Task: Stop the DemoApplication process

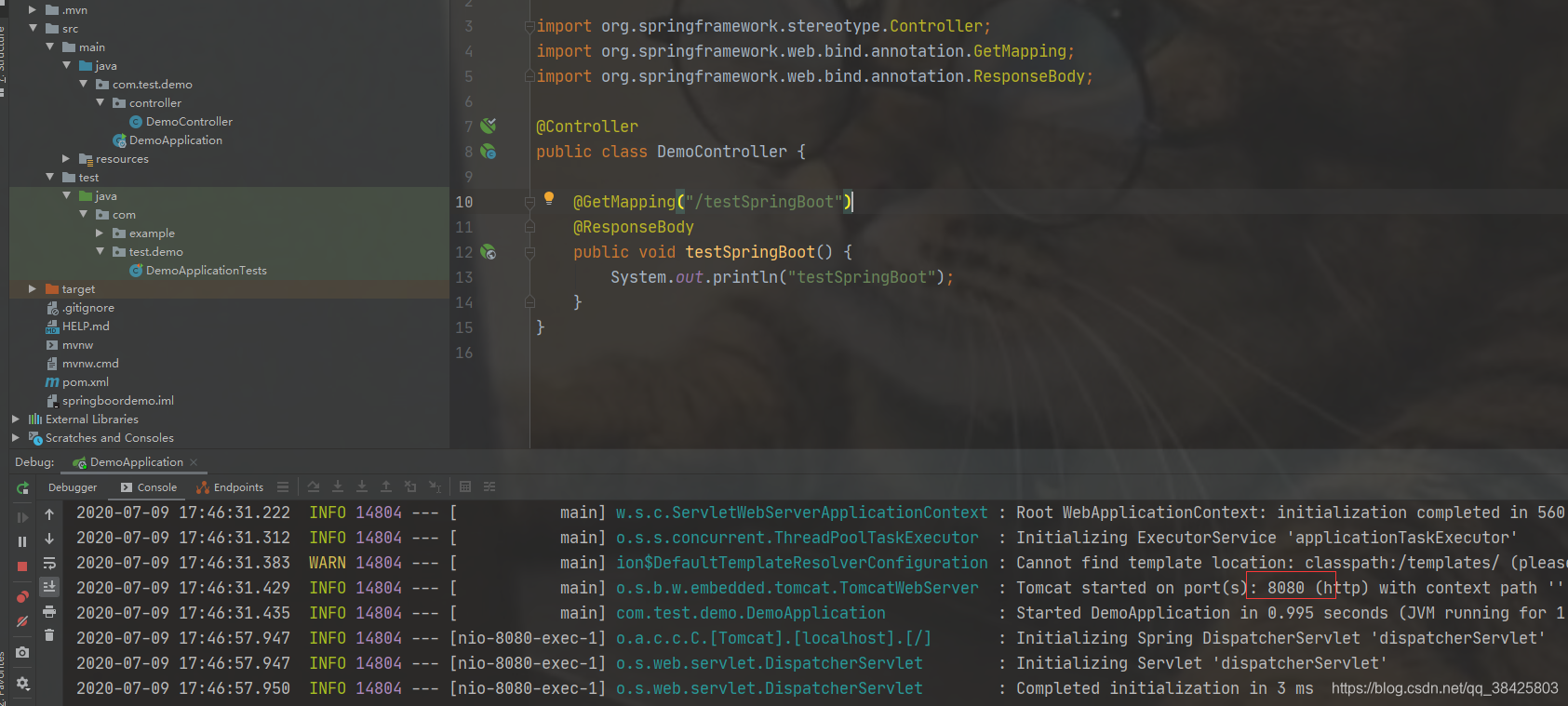Action: pyautogui.click(x=23, y=566)
